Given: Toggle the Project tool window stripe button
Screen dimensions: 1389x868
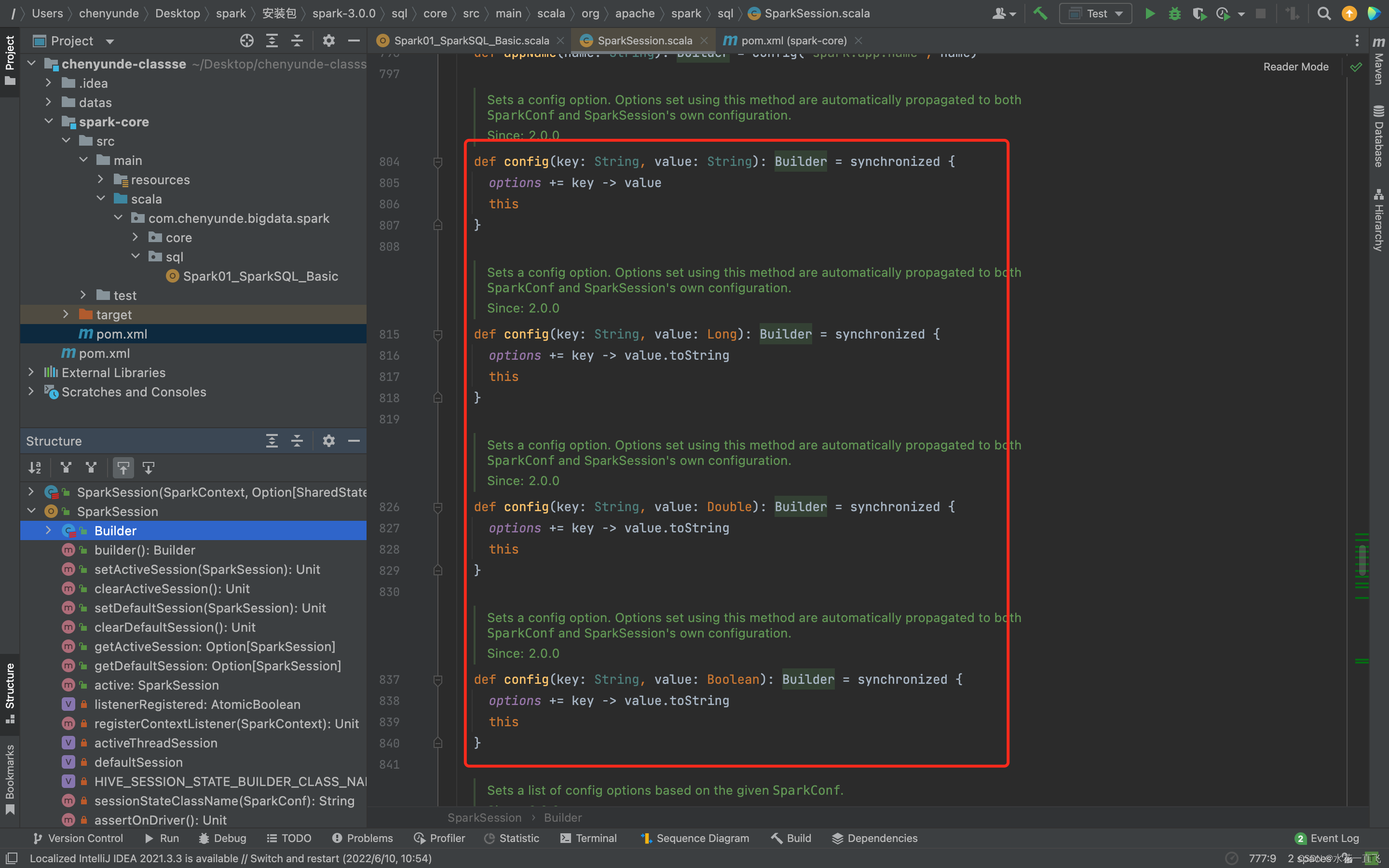Looking at the screenshot, I should pyautogui.click(x=9, y=61).
